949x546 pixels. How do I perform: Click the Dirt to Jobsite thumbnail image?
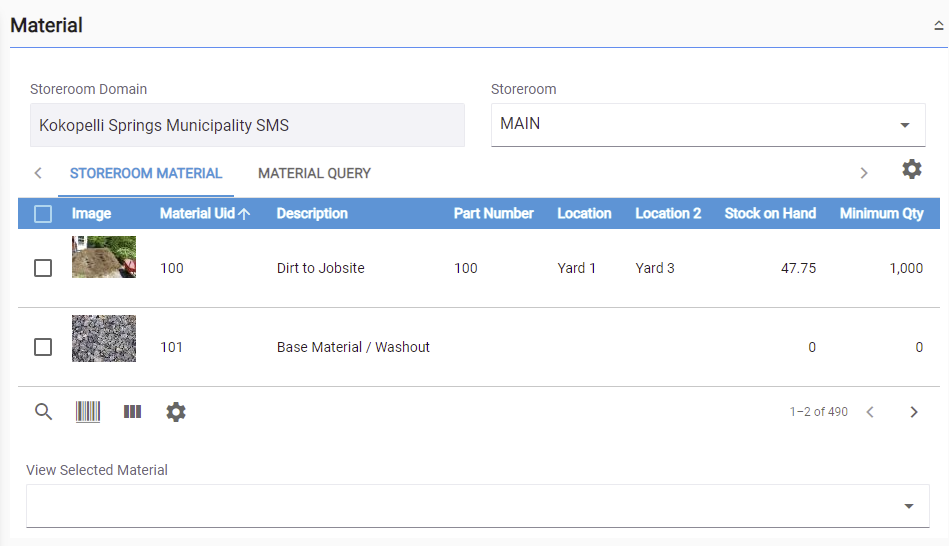point(104,257)
